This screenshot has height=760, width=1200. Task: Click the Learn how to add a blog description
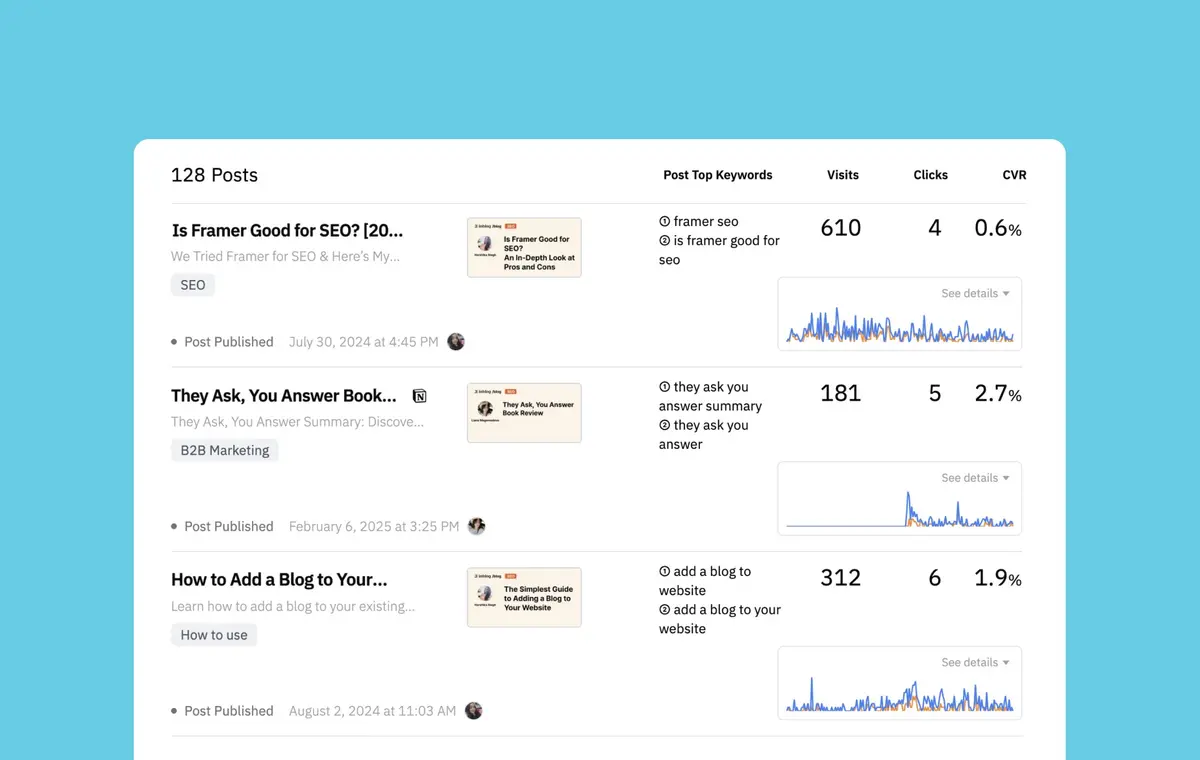293,607
